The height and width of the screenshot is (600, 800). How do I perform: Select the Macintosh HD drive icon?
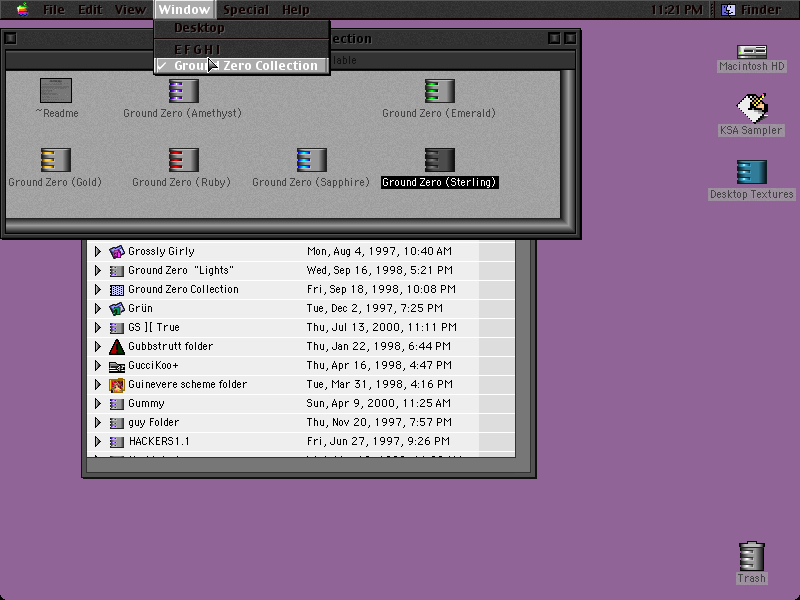(752, 52)
